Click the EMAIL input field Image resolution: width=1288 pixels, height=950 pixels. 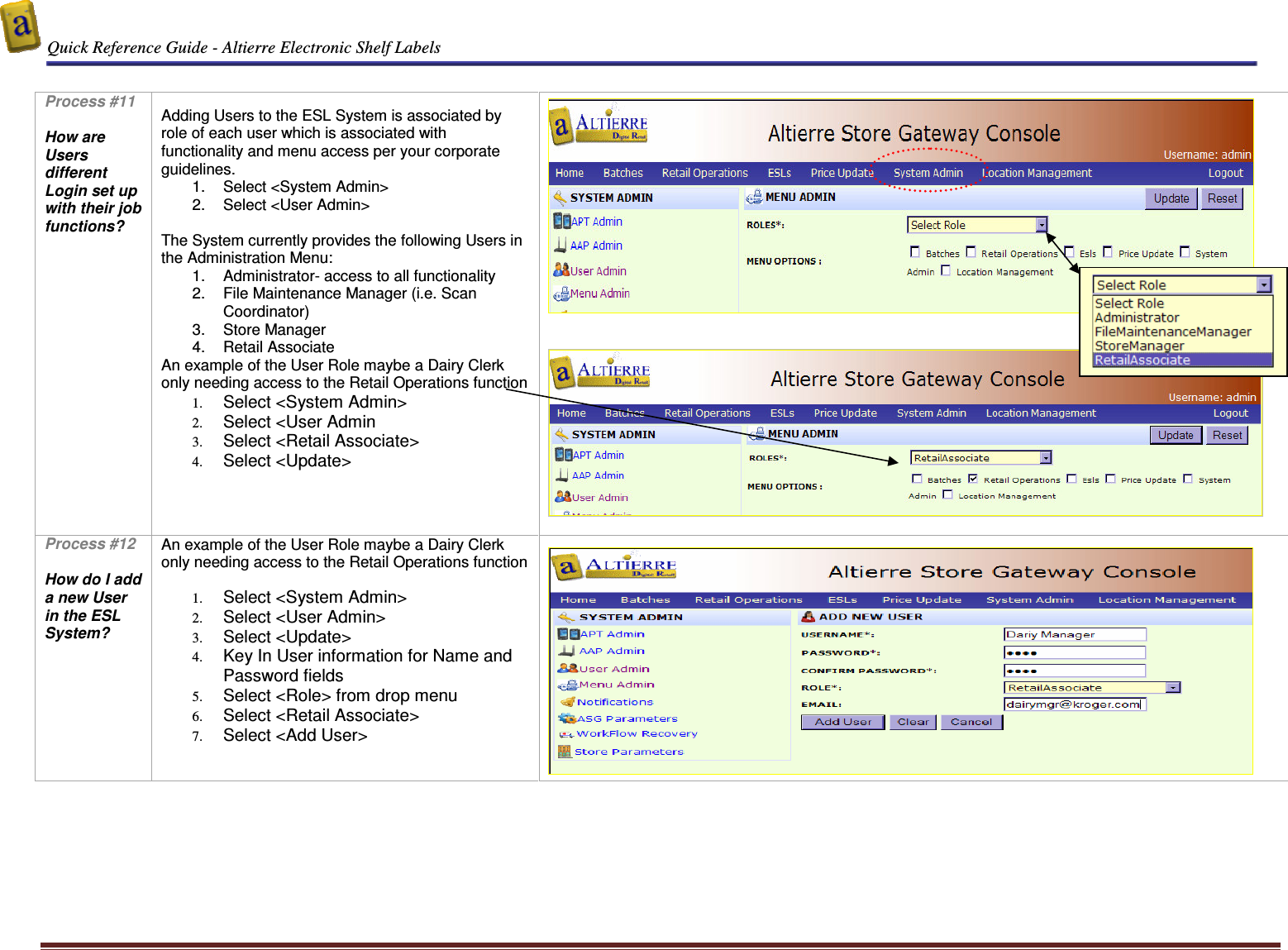(x=1072, y=704)
